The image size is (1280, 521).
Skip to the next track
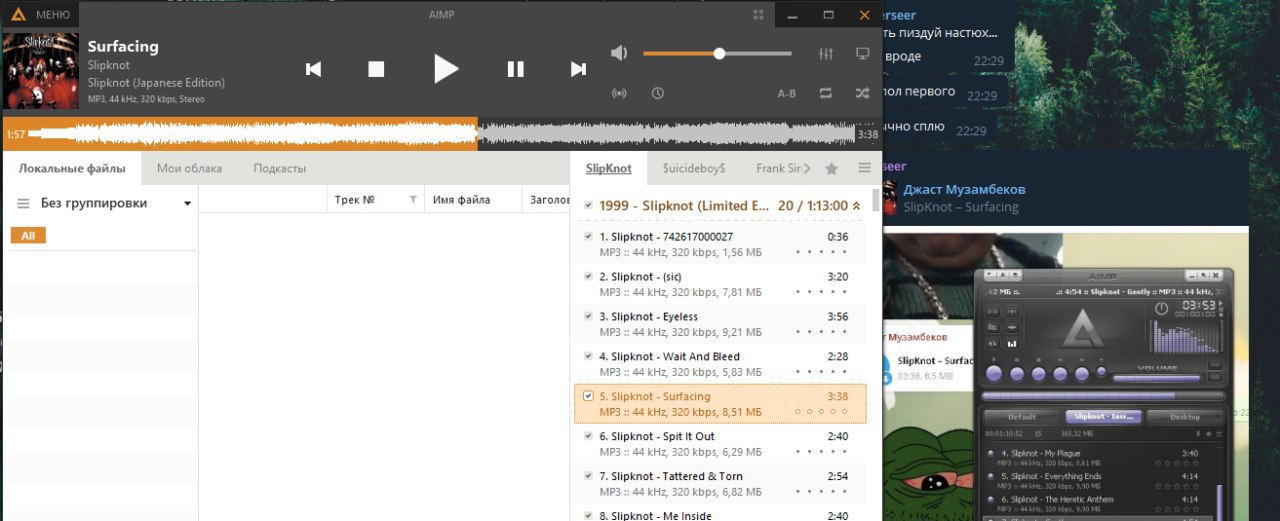[578, 69]
